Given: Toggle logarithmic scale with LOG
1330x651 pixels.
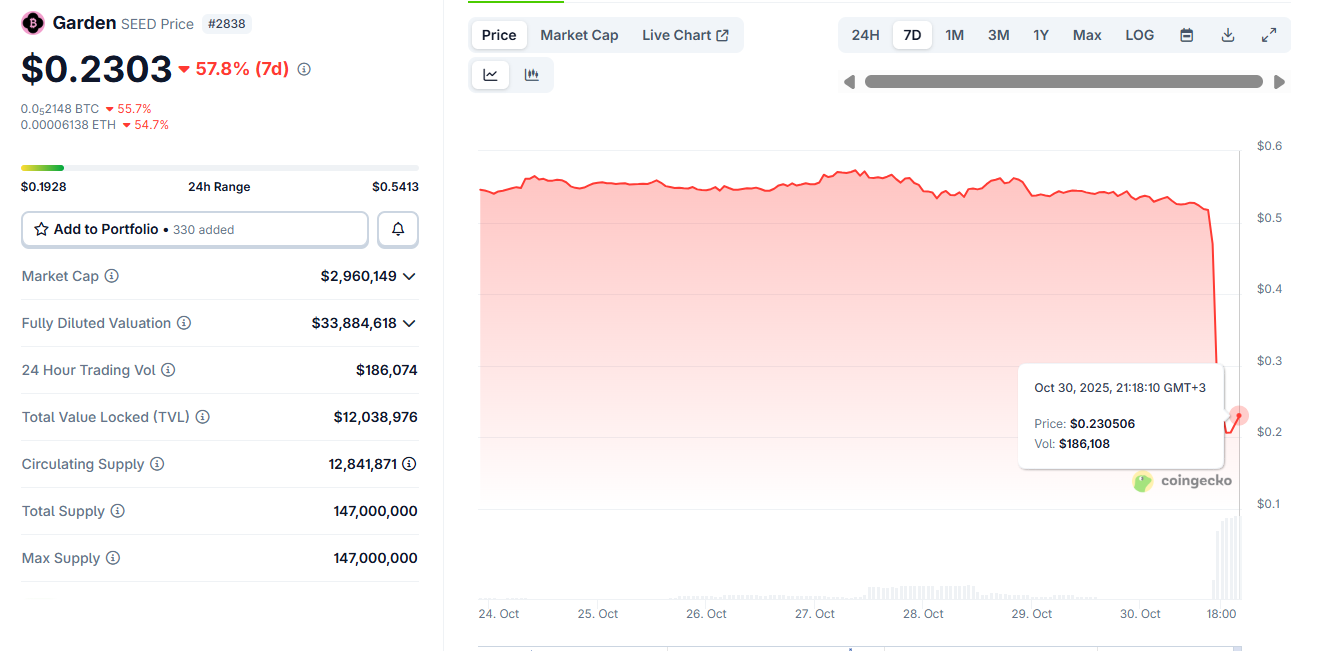Looking at the screenshot, I should coord(1139,34).
